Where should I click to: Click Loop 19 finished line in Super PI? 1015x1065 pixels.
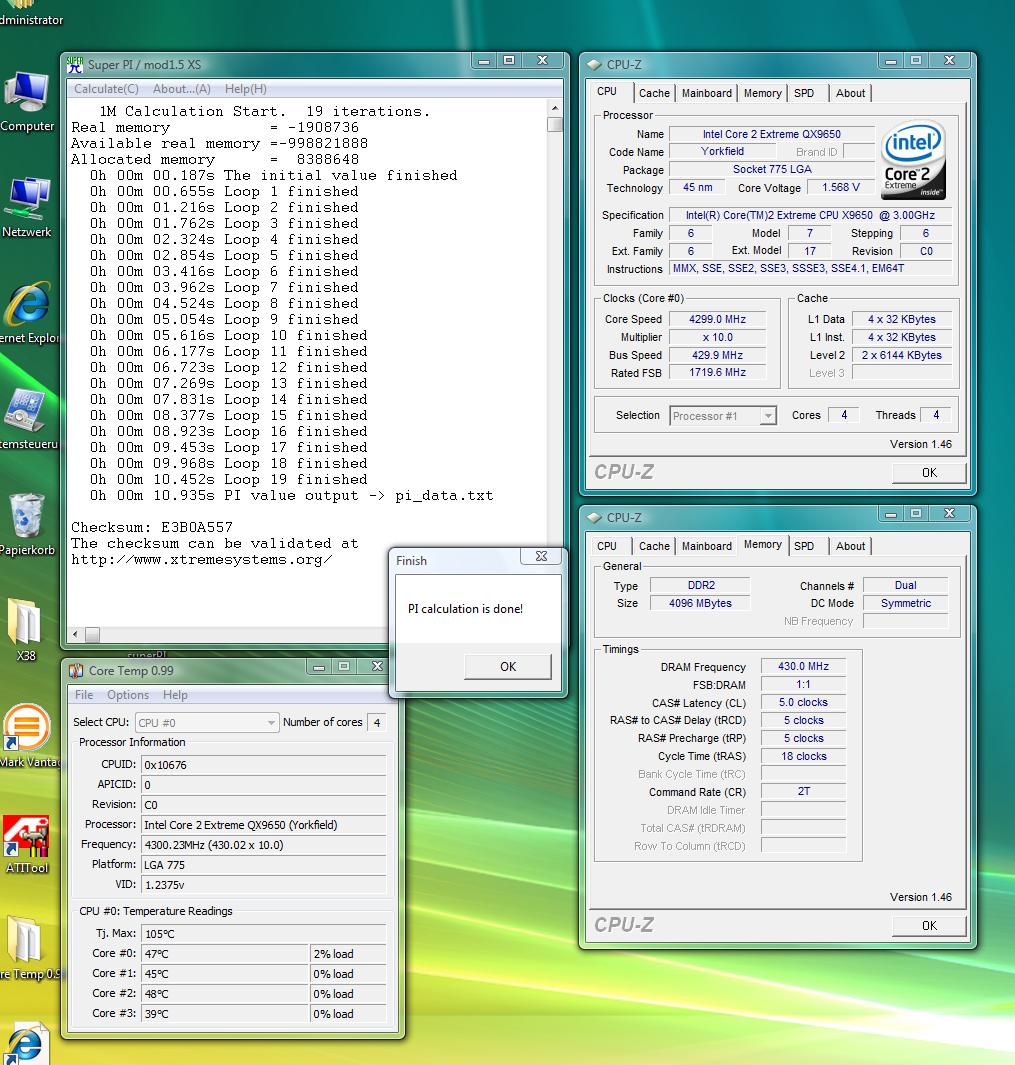pyautogui.click(x=228, y=480)
